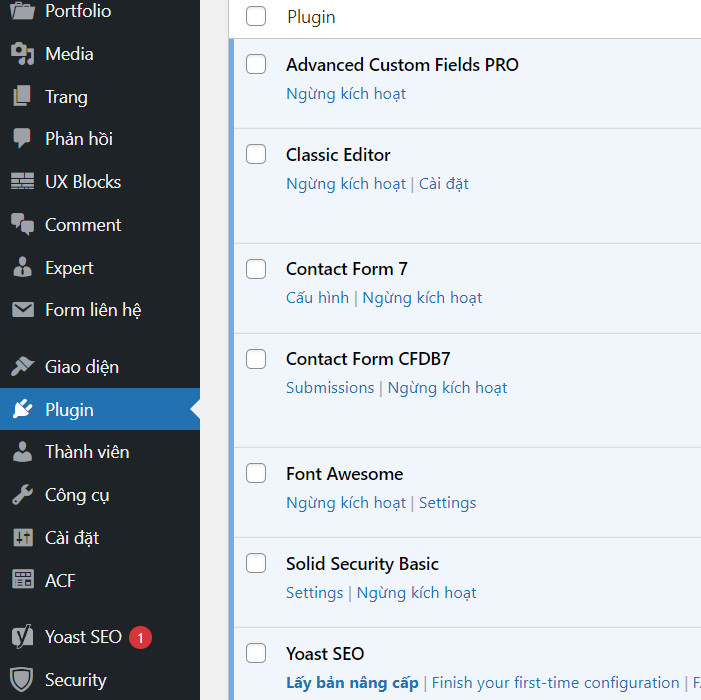The height and width of the screenshot is (700, 701).
Task: Open Thành viên menu item
Action: (100, 451)
